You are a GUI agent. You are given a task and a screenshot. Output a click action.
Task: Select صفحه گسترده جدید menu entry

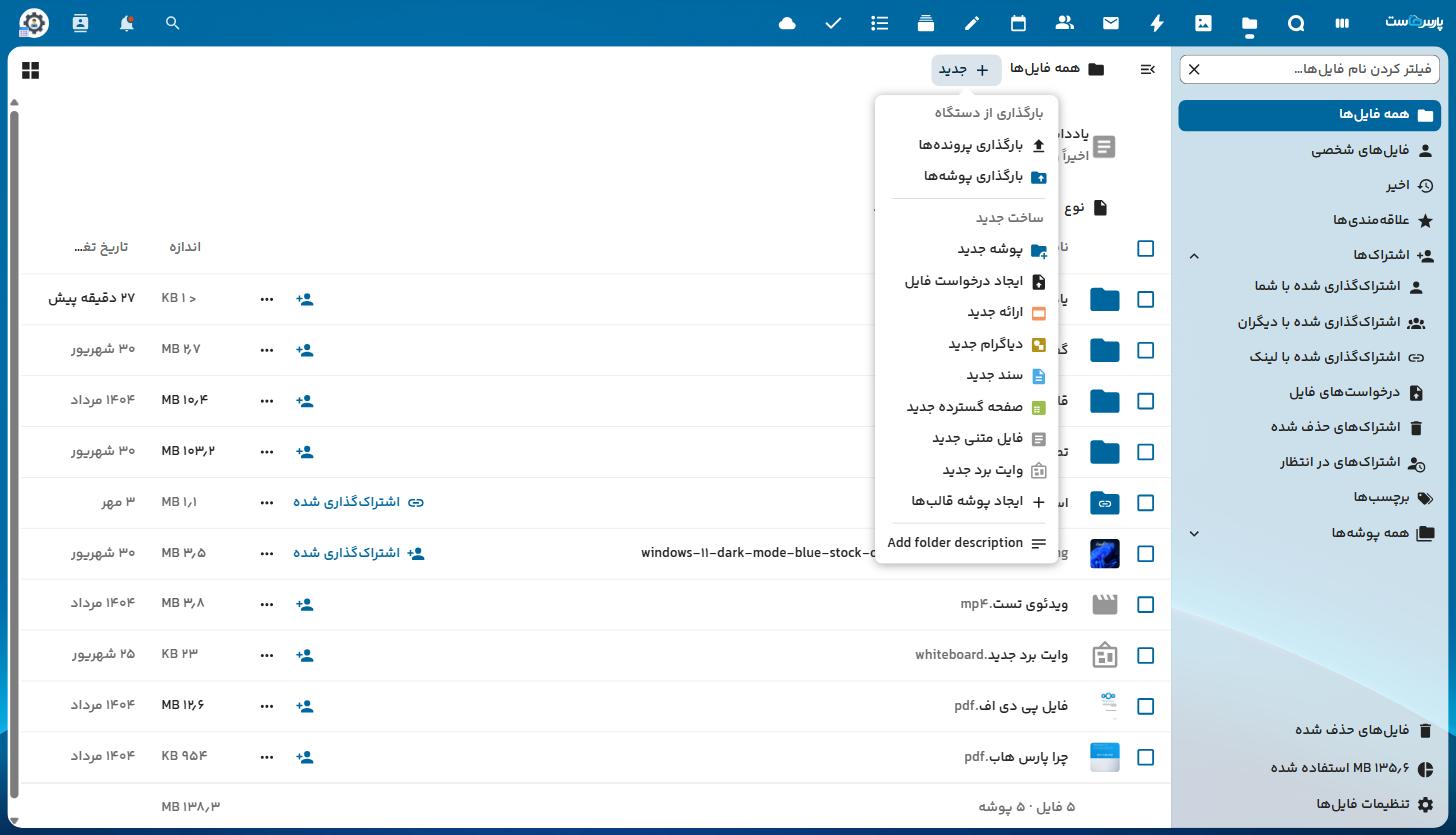click(966, 407)
